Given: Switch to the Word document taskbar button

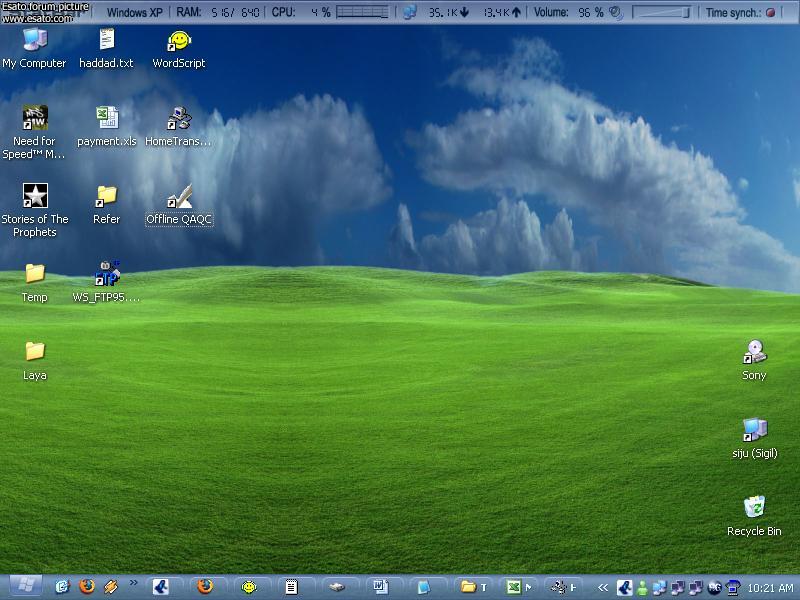Looking at the screenshot, I should click(380, 587).
